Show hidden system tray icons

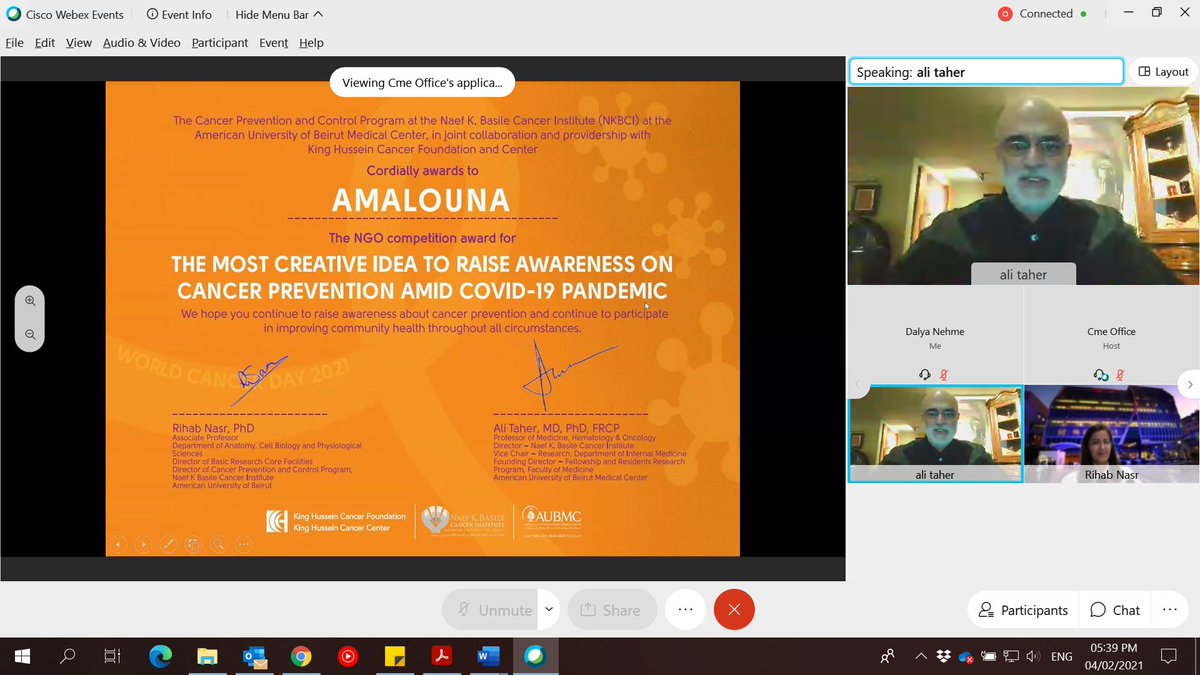(920, 657)
